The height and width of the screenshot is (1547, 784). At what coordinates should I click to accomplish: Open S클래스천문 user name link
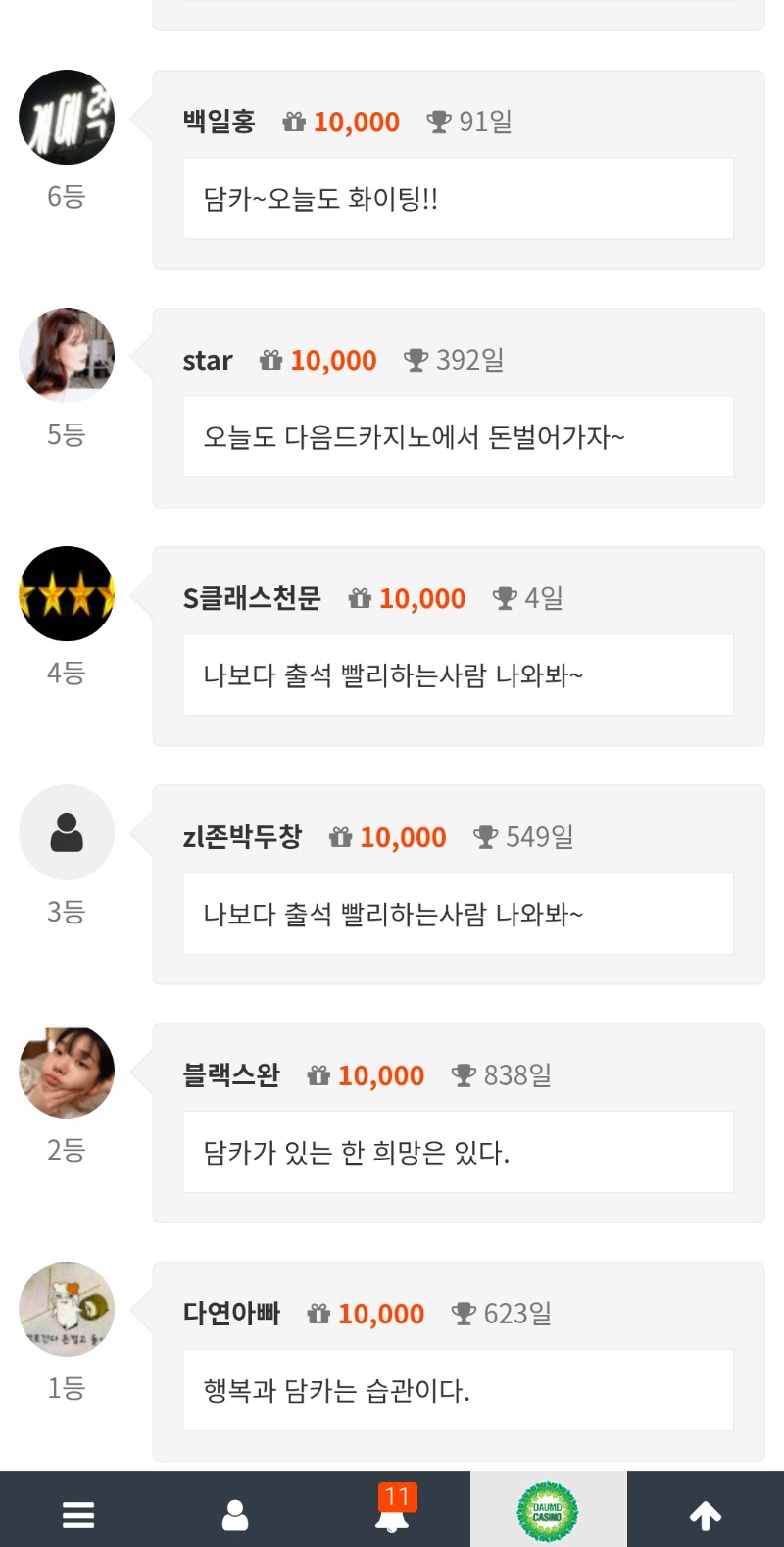pyautogui.click(x=252, y=598)
